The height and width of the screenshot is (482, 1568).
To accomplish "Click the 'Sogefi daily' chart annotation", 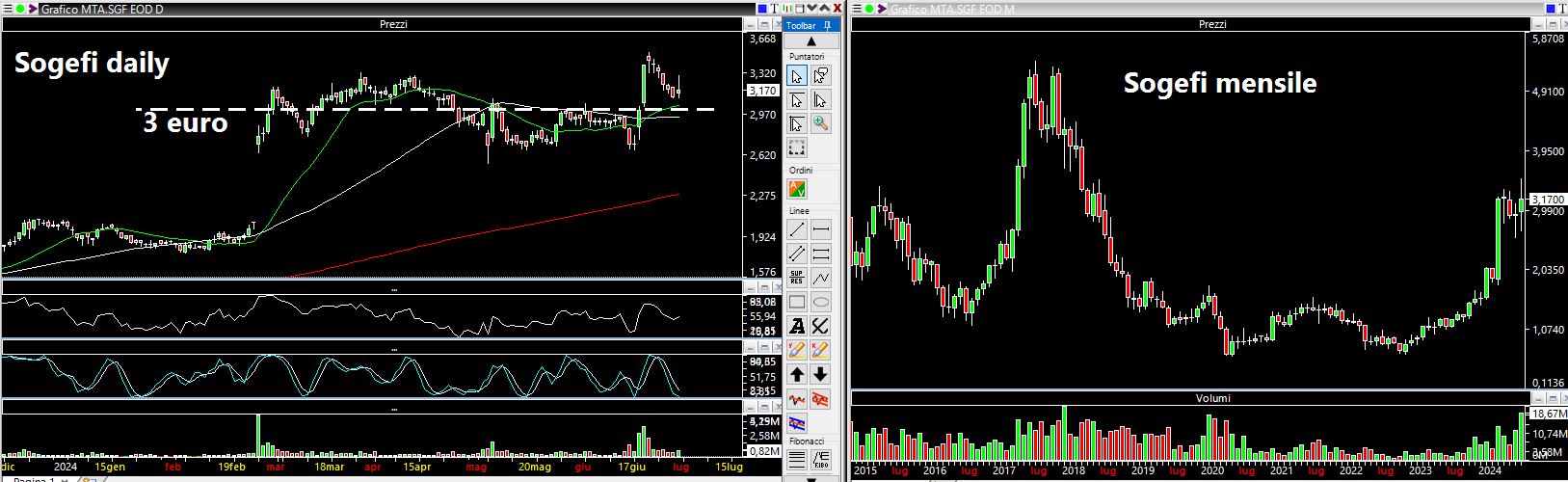I will tap(92, 65).
